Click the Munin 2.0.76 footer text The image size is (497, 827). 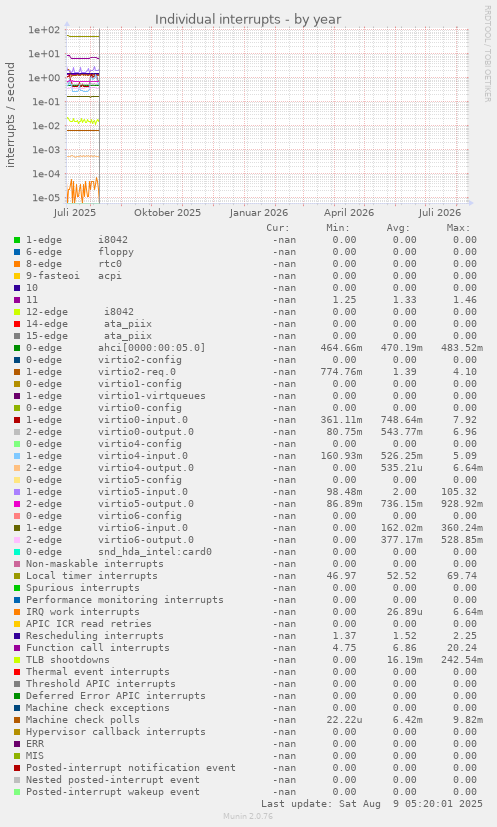point(248,816)
